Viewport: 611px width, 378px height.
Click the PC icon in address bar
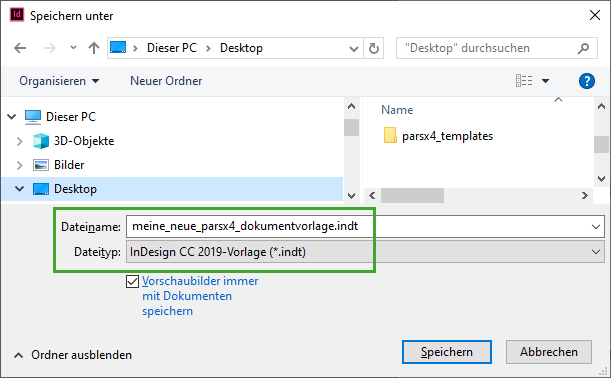(x=118, y=48)
